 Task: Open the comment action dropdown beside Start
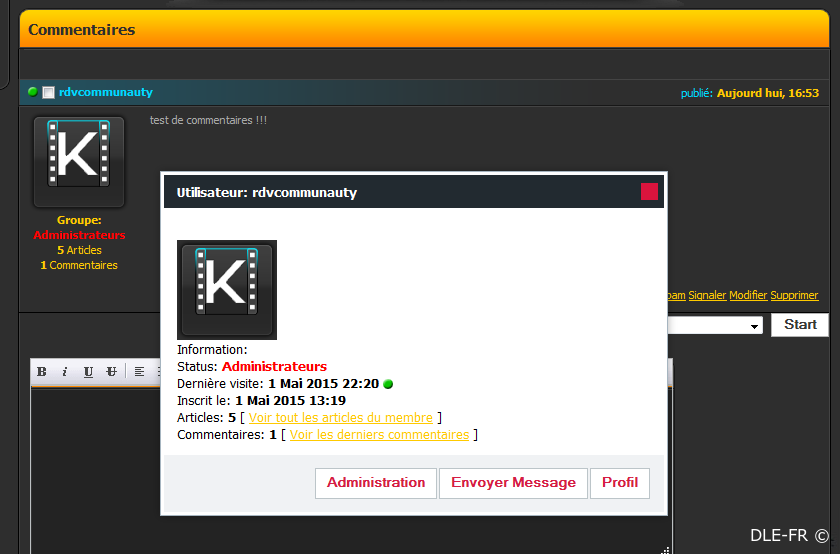(x=752, y=326)
